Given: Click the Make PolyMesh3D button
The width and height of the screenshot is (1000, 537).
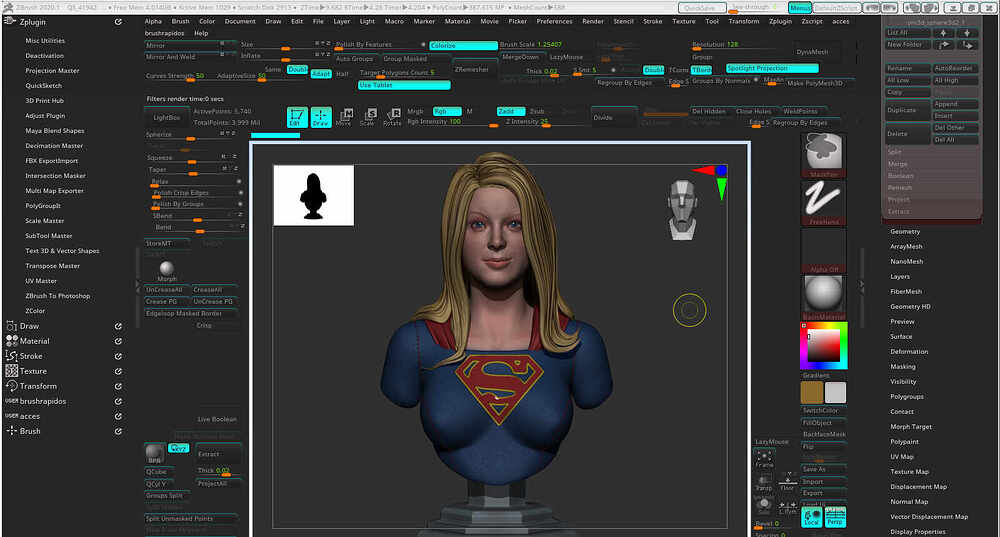Looking at the screenshot, I should coord(815,83).
